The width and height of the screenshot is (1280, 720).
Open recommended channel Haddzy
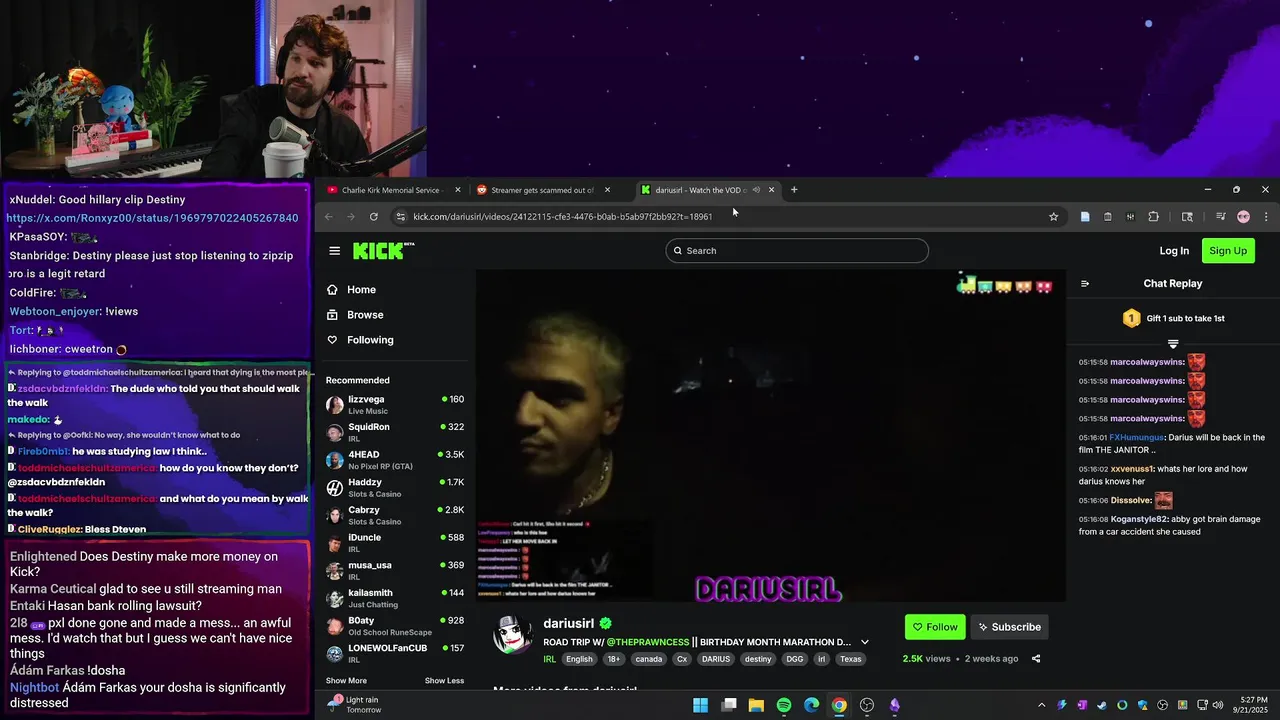tap(395, 488)
